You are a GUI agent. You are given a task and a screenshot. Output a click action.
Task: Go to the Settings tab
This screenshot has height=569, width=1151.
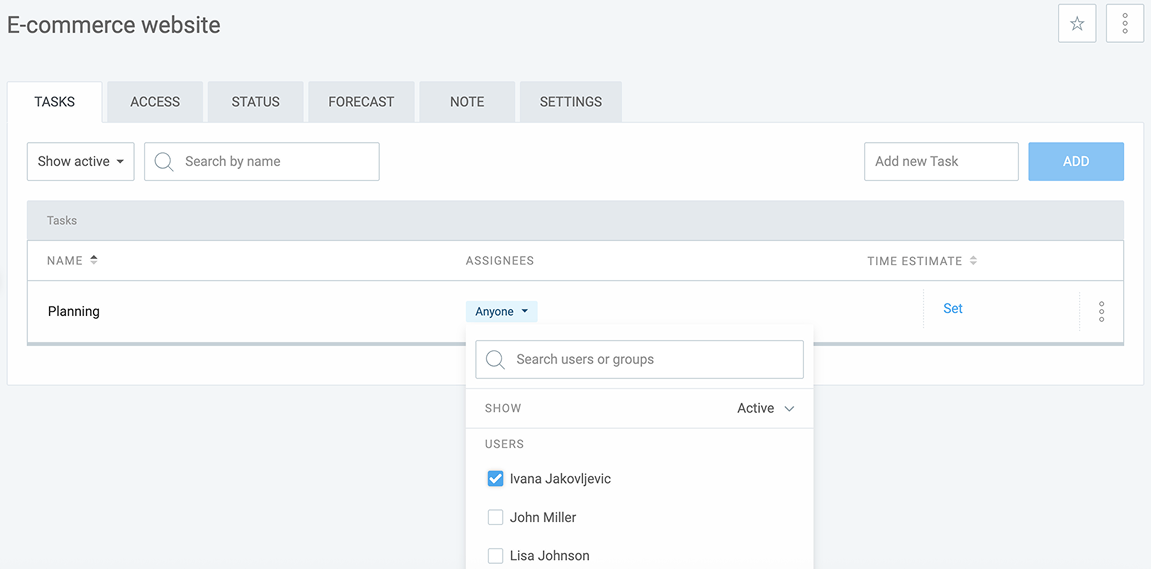570,102
